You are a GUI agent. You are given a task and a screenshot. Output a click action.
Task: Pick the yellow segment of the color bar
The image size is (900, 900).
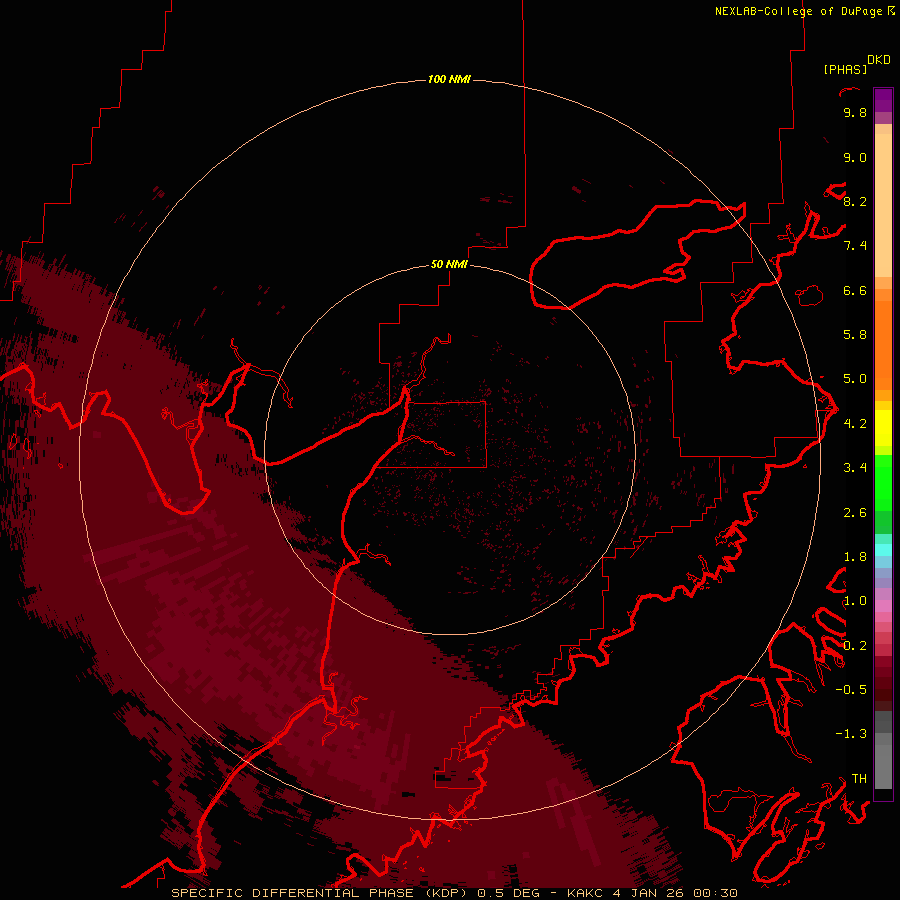(x=883, y=428)
